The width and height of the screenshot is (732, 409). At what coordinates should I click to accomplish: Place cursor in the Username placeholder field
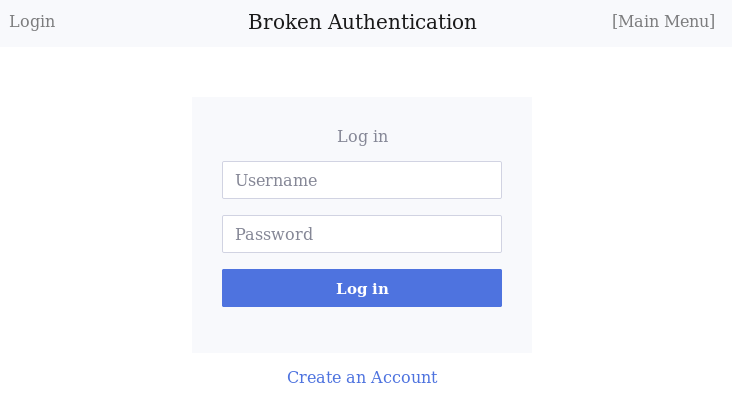361,180
